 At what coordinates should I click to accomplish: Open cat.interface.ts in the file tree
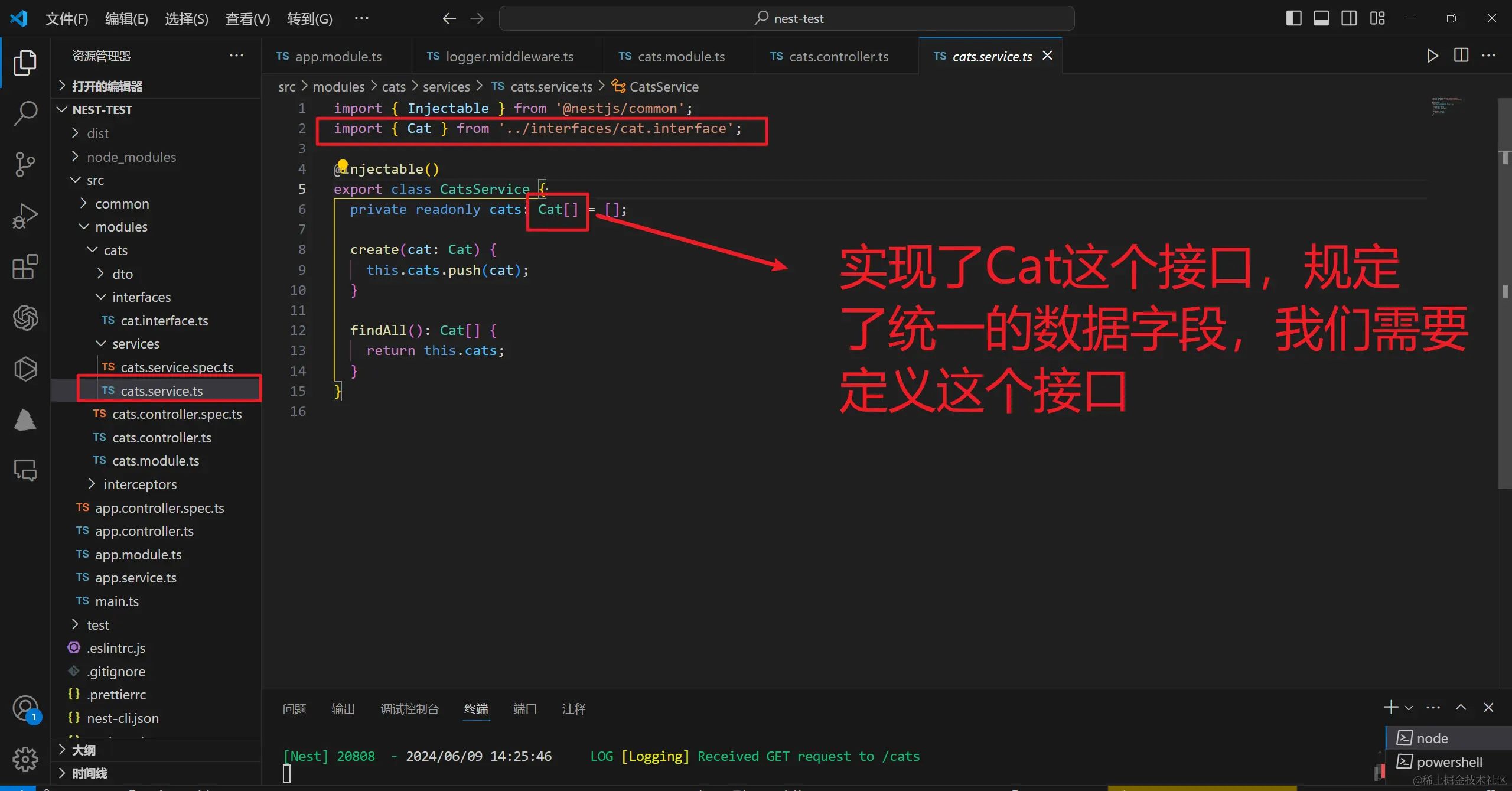156,321
